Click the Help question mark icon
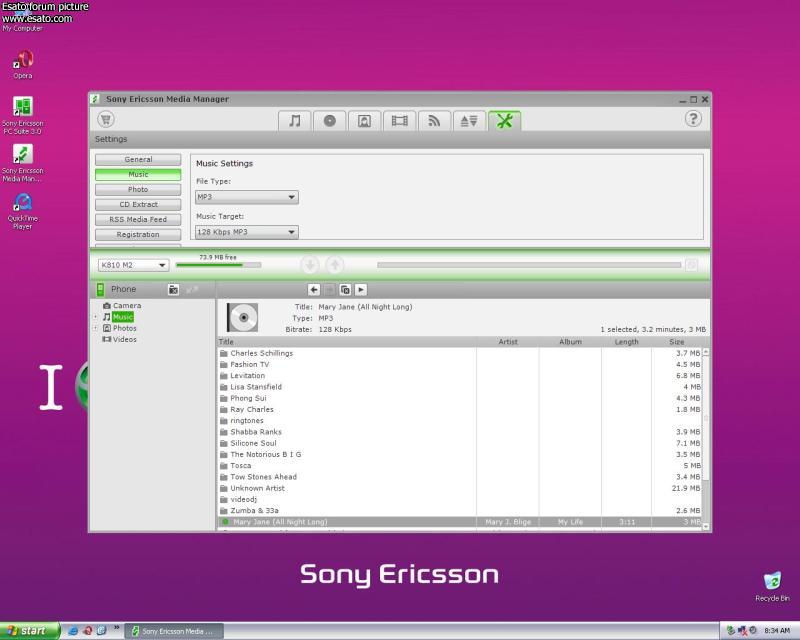This screenshot has height=640, width=800. point(693,119)
